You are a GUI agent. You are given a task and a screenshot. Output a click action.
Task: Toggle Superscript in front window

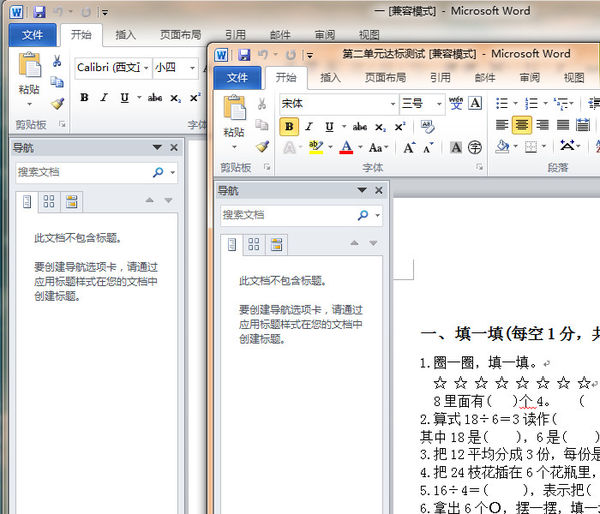tap(400, 127)
